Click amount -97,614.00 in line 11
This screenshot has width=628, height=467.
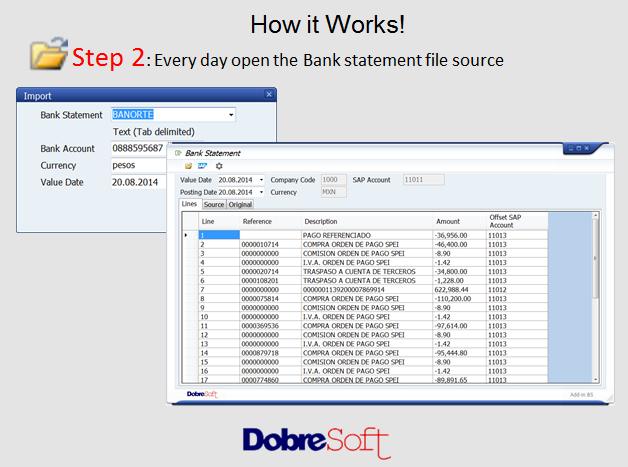coord(459,326)
